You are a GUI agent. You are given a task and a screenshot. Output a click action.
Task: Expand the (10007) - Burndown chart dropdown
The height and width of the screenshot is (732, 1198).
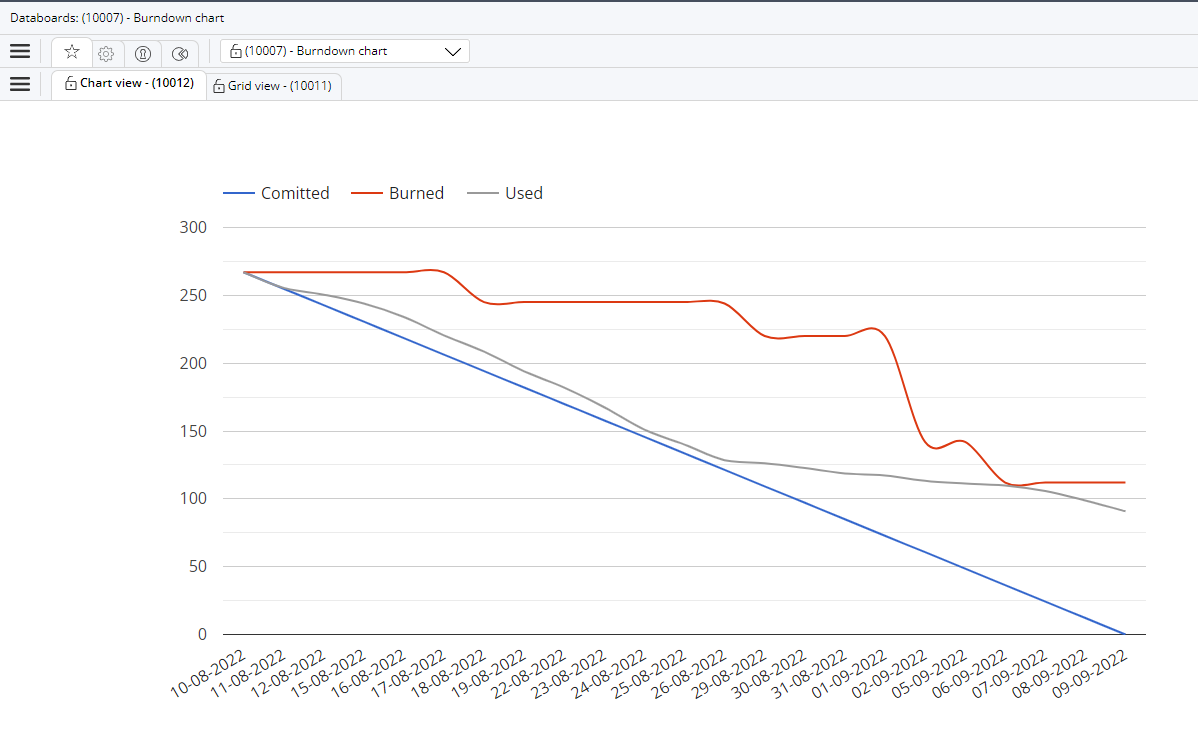coord(345,51)
